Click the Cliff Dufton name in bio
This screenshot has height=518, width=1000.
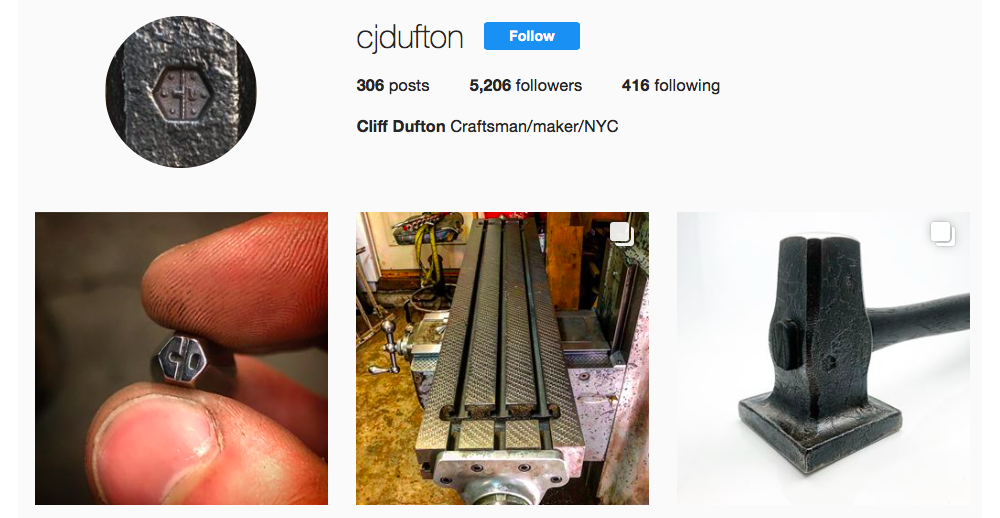coord(401,126)
